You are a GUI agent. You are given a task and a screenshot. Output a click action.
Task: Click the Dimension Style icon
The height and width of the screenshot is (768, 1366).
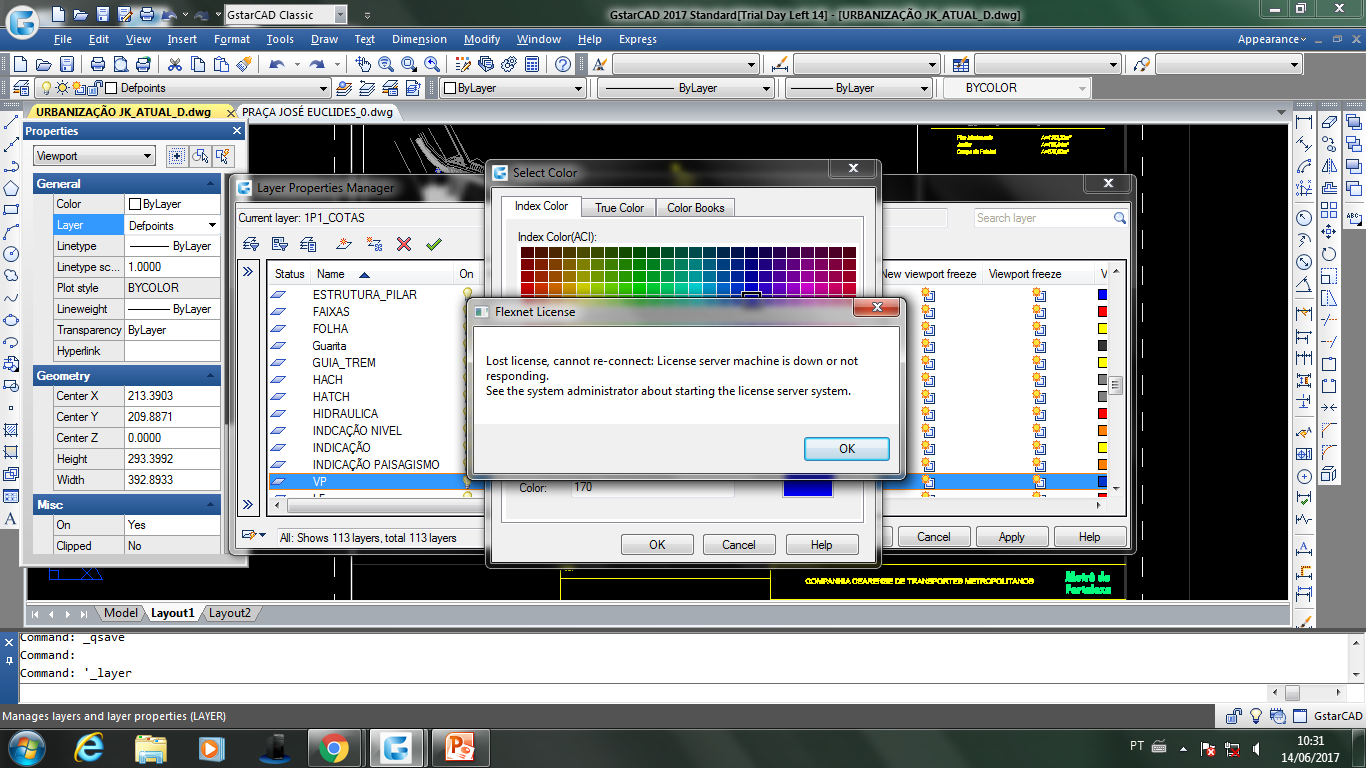point(781,64)
